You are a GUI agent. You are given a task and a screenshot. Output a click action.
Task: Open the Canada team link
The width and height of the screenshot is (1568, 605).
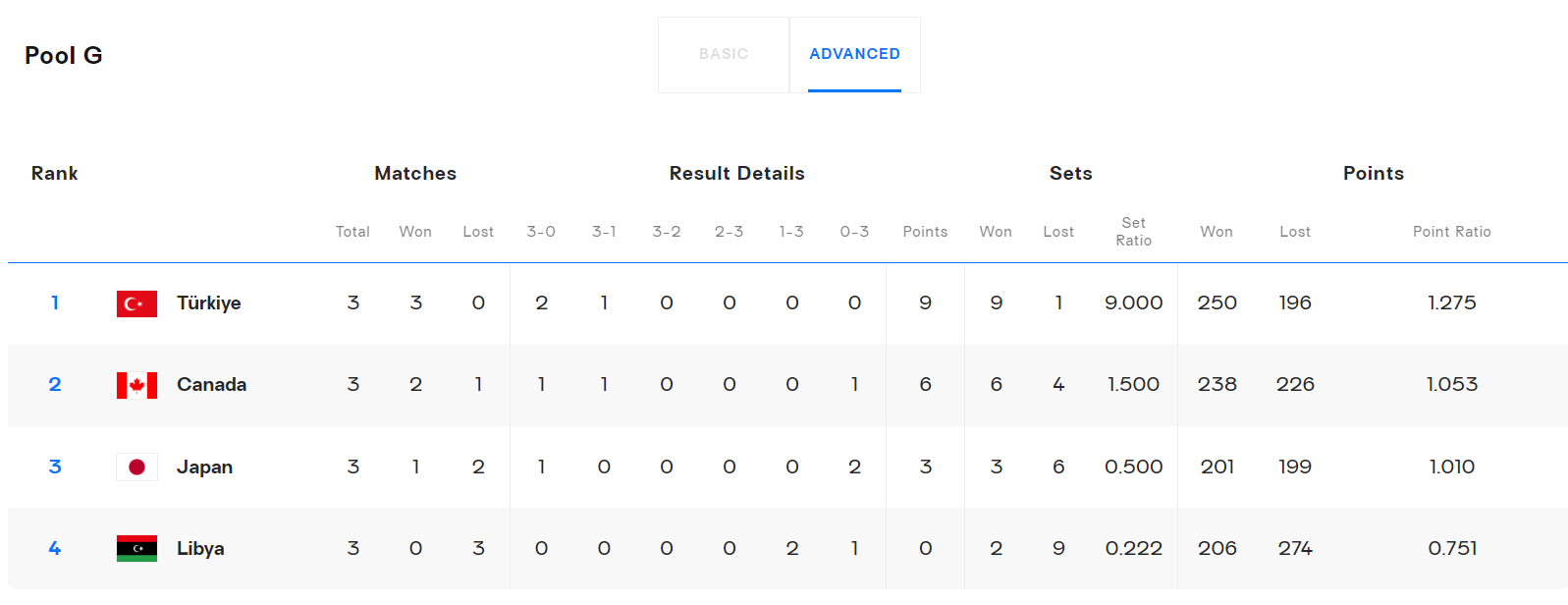pos(211,385)
